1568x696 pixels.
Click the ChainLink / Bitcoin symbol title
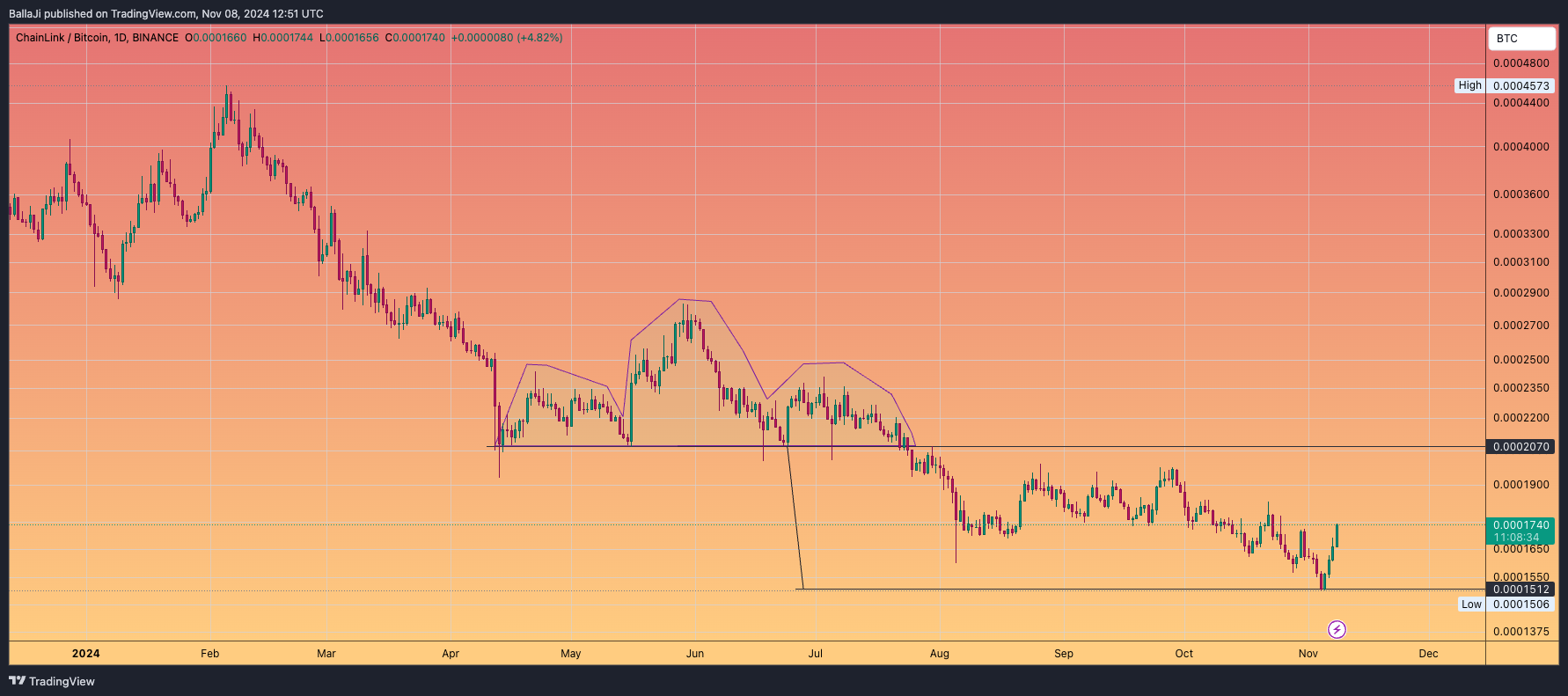click(x=63, y=38)
